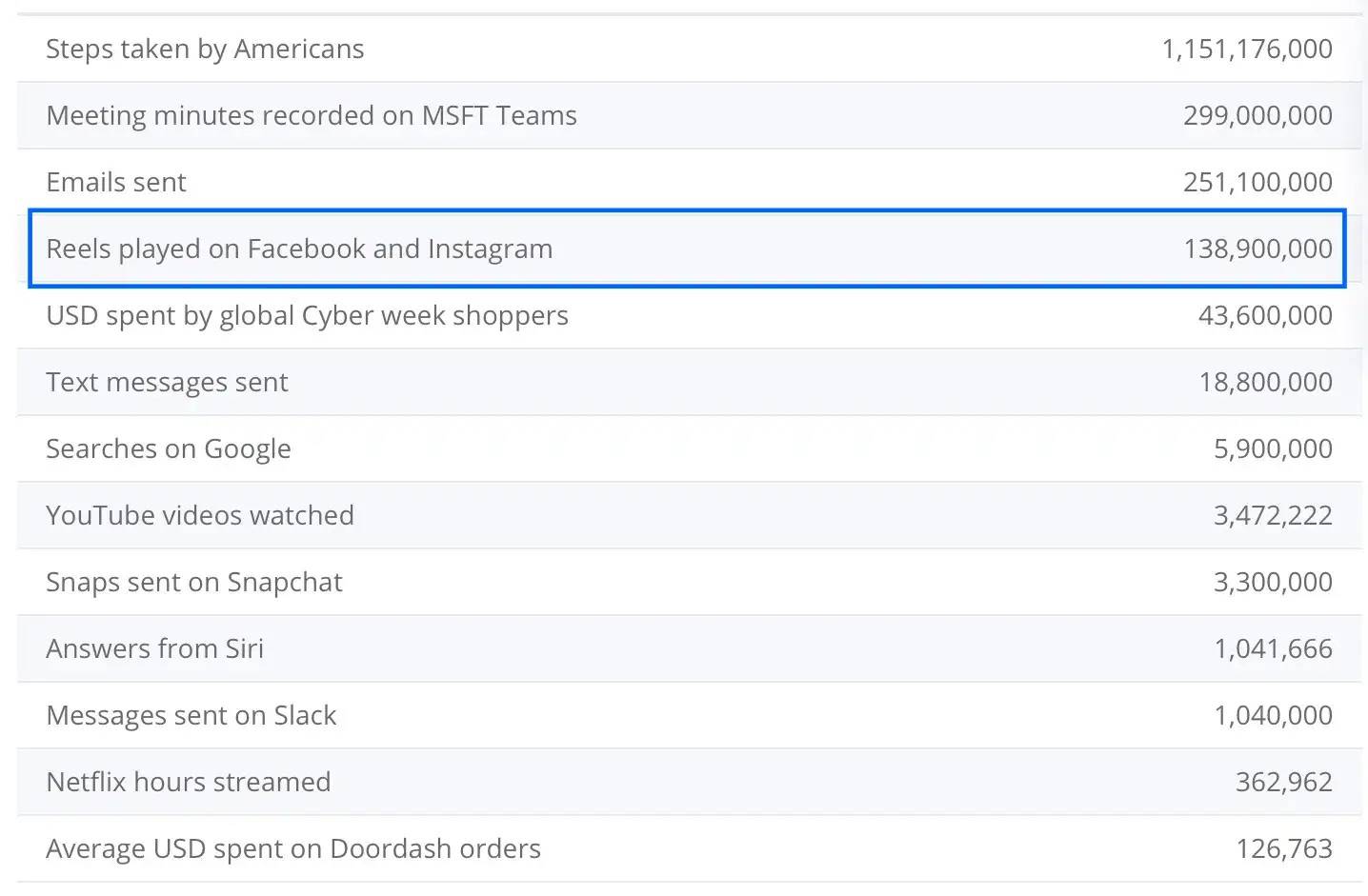Select the "Answers from Siri" row label
Screen dimensions: 1368x896
click(154, 649)
